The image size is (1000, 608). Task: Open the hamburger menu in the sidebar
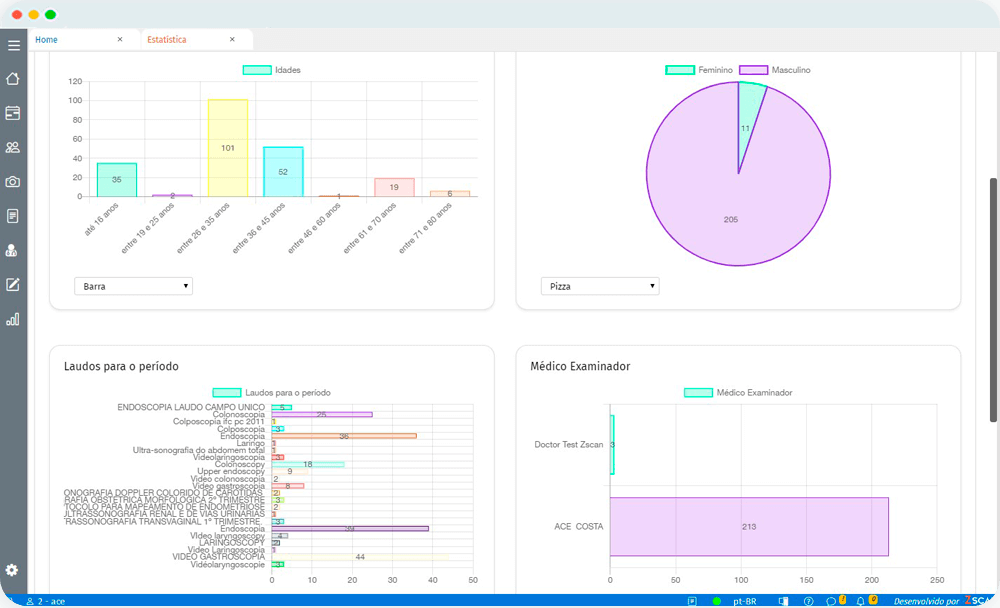(x=13, y=45)
